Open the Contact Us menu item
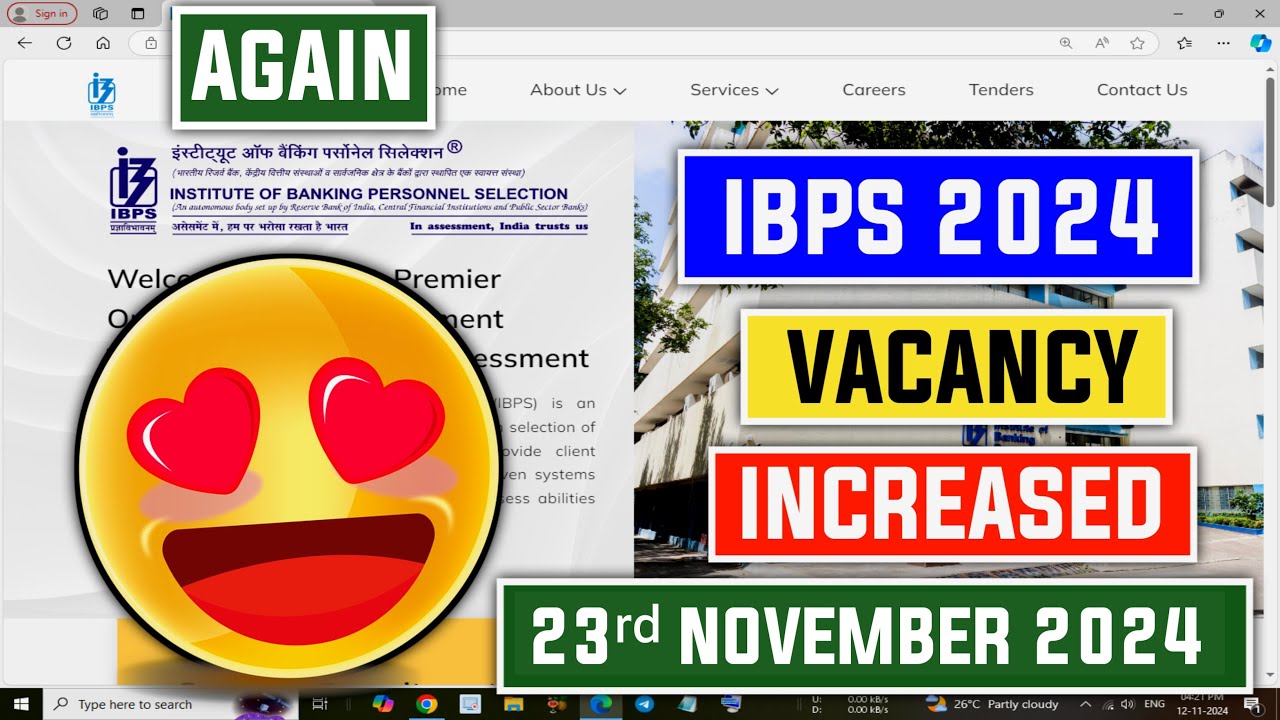This screenshot has height=720, width=1280. (x=1142, y=90)
